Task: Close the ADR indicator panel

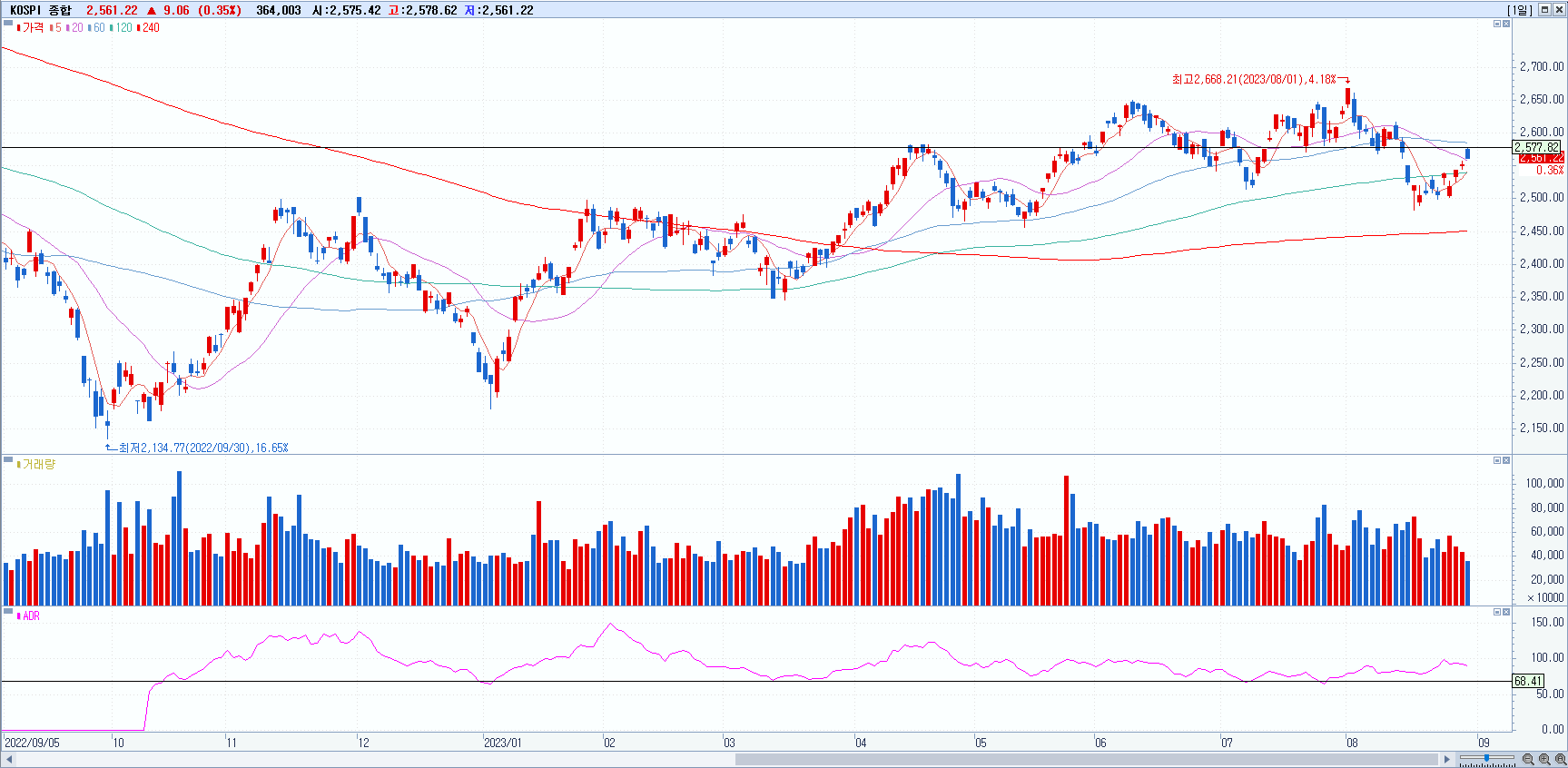Action: point(1506,612)
